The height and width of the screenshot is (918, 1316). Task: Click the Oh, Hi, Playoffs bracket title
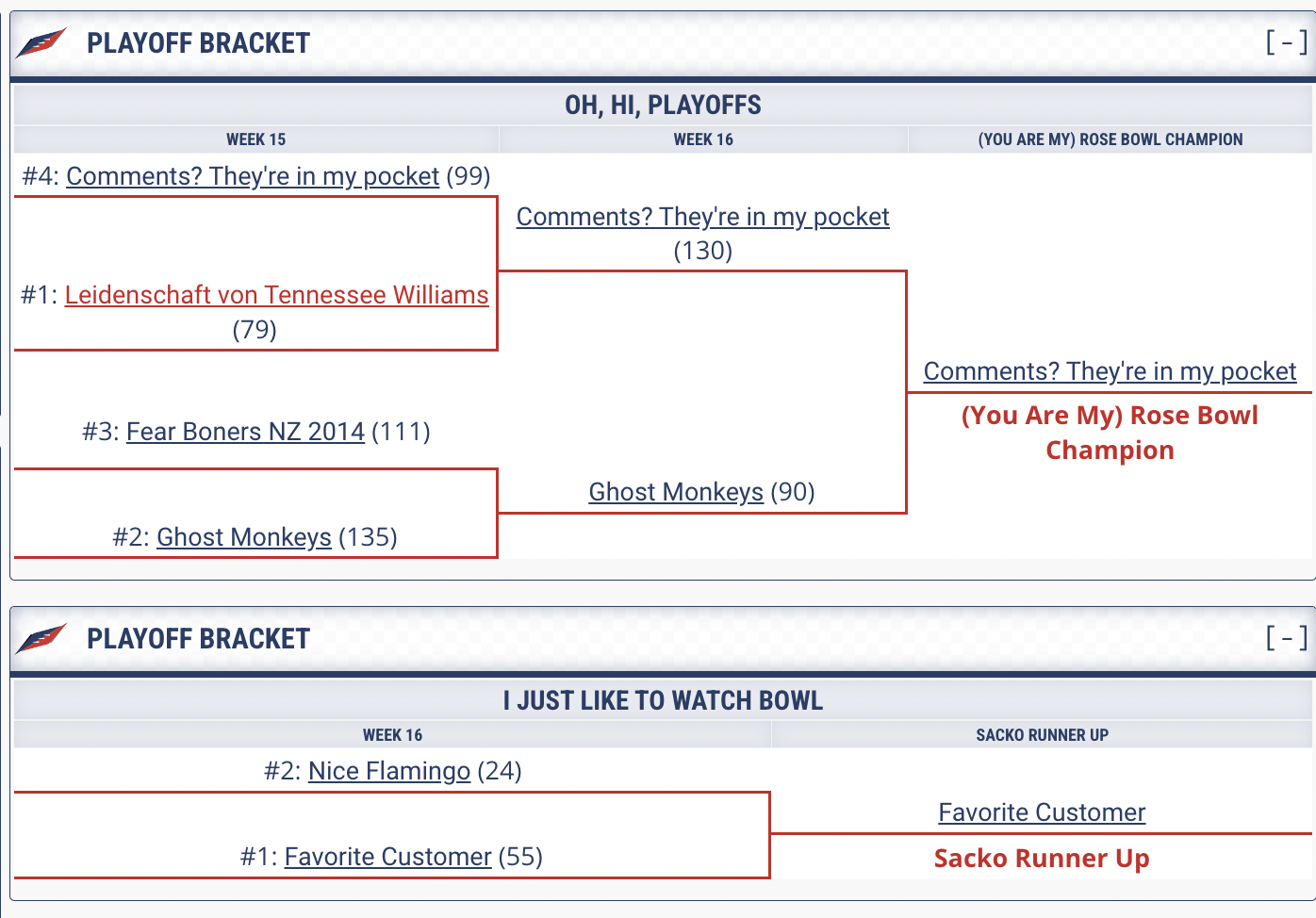(663, 105)
